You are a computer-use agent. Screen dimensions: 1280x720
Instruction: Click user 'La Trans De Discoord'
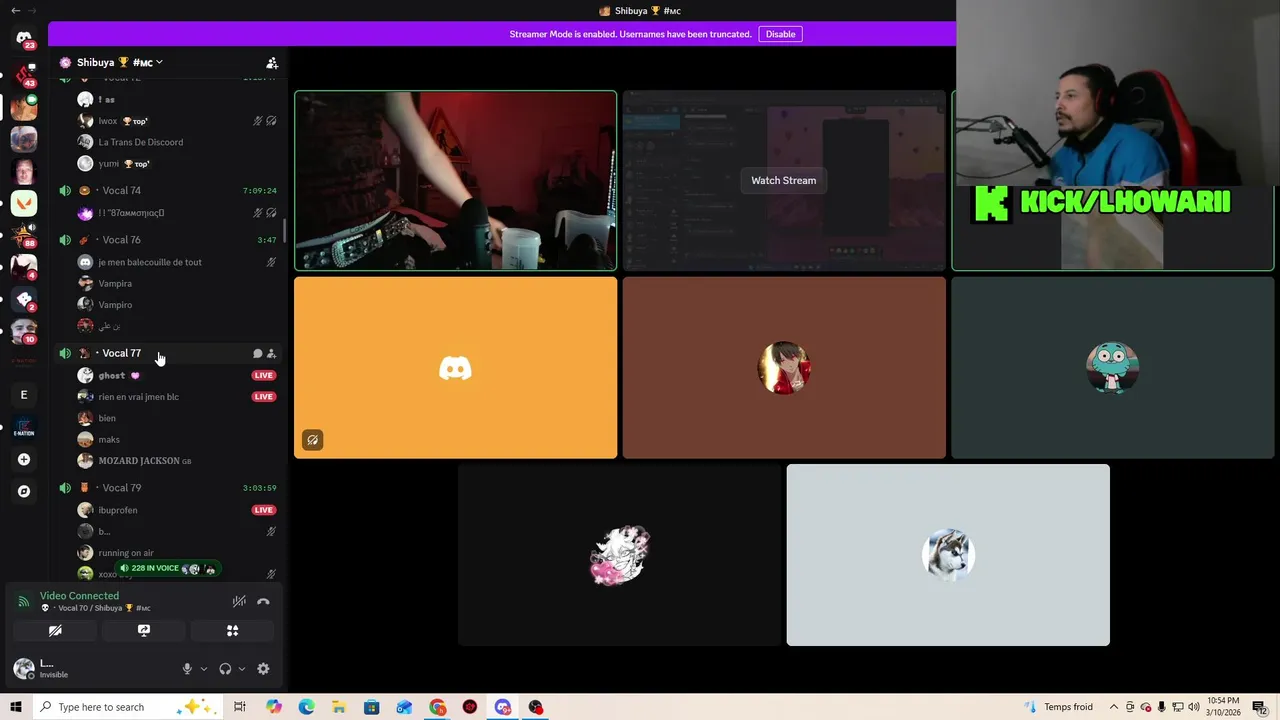(x=140, y=142)
